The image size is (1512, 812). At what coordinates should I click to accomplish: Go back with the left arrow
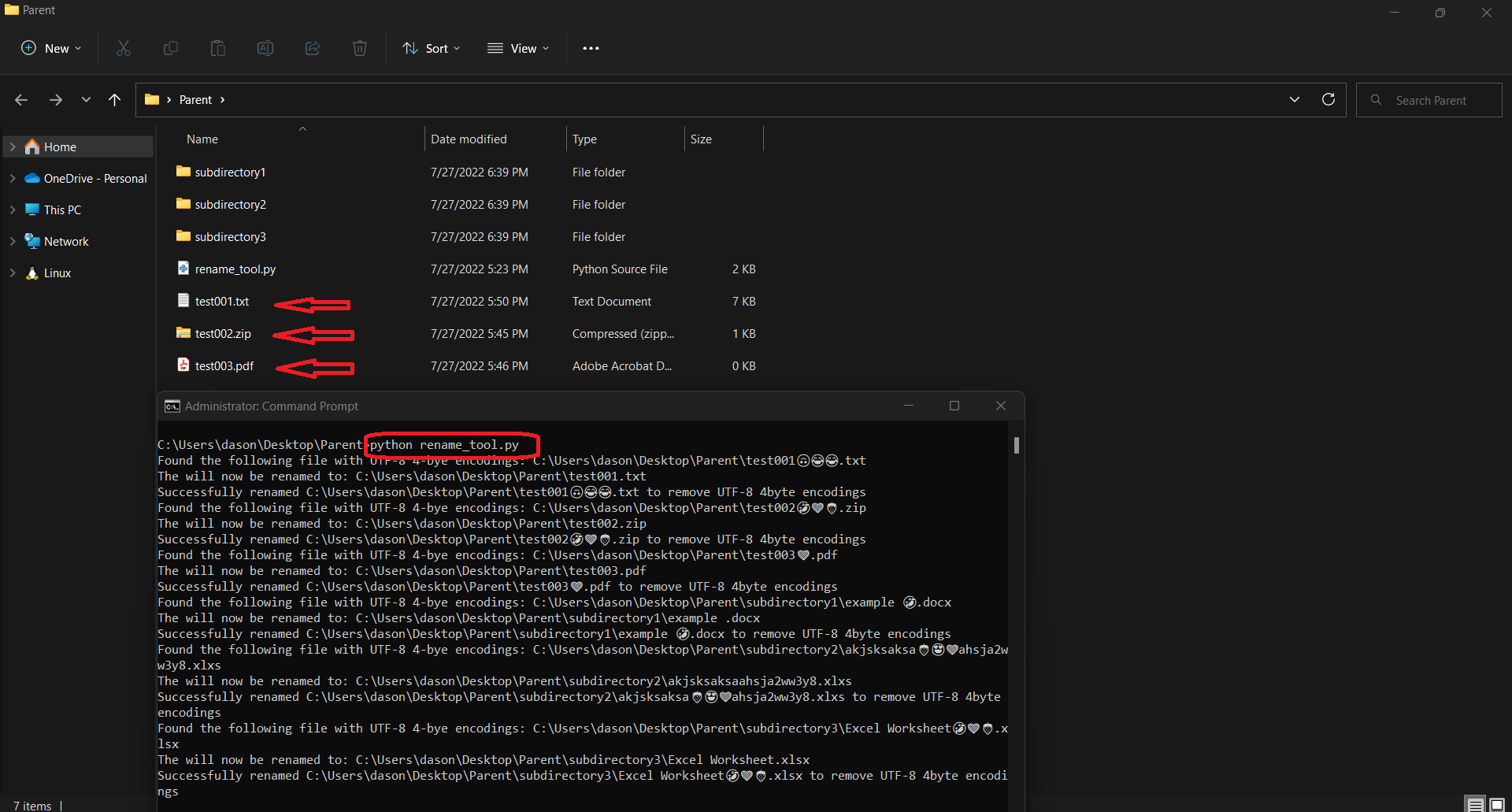tap(21, 100)
